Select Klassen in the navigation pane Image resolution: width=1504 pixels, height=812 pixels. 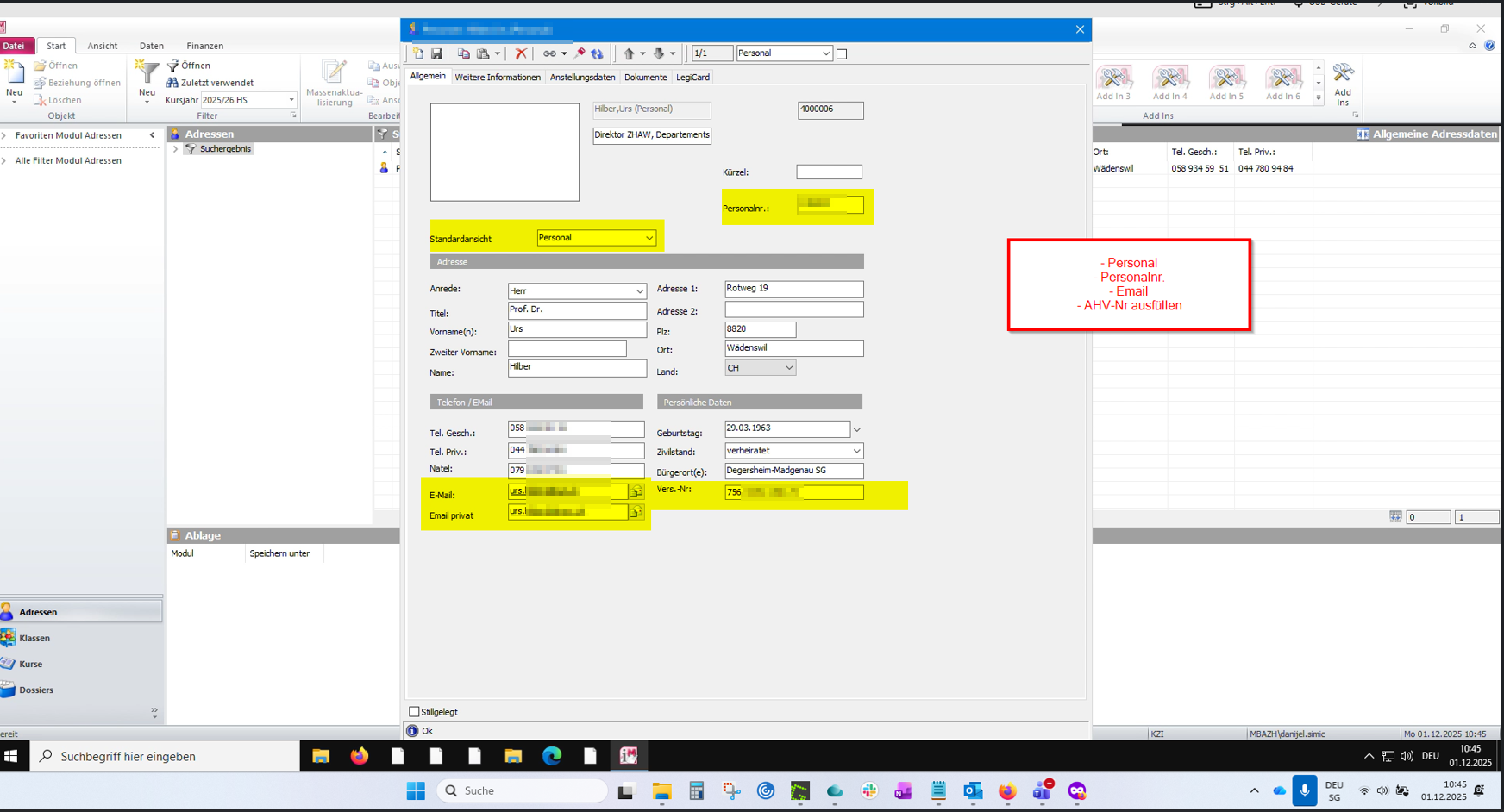pos(34,638)
